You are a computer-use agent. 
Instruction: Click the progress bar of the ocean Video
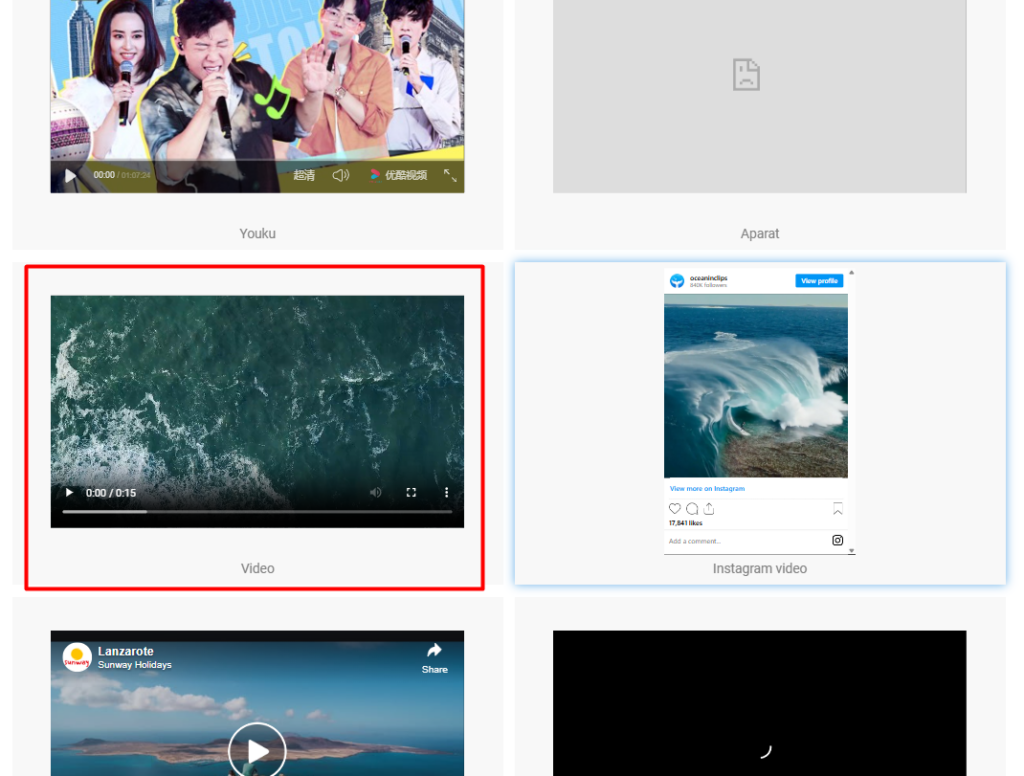pos(257,512)
